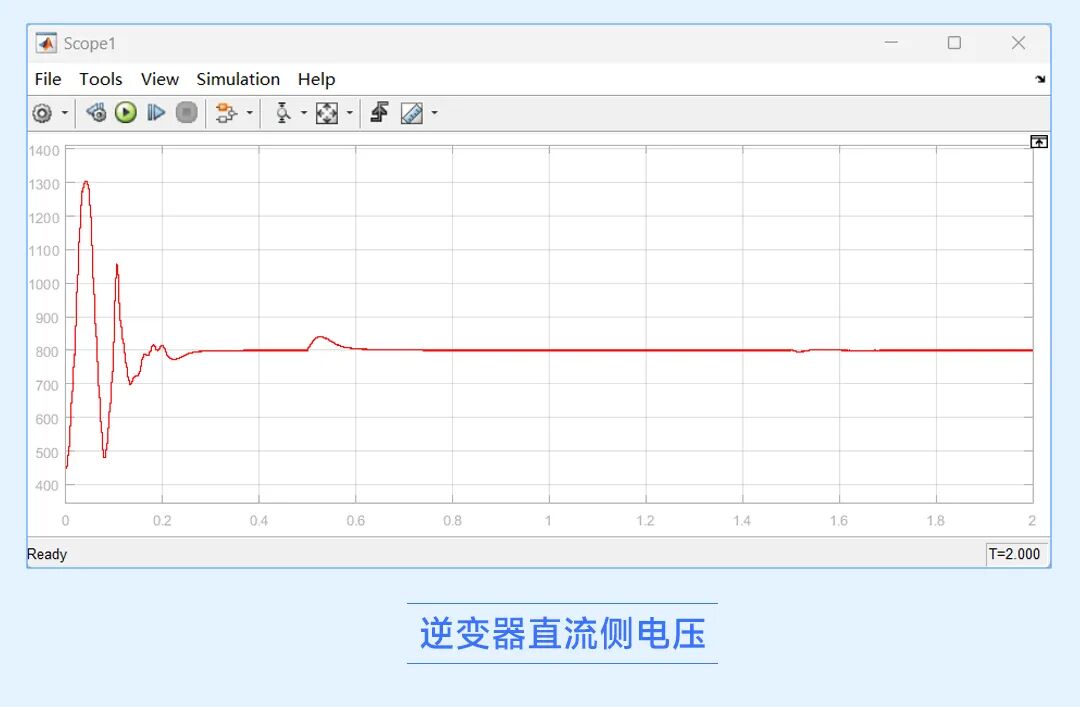The height and width of the screenshot is (707, 1080).
Task: Open Configuration Properties gear icon
Action: [42, 113]
